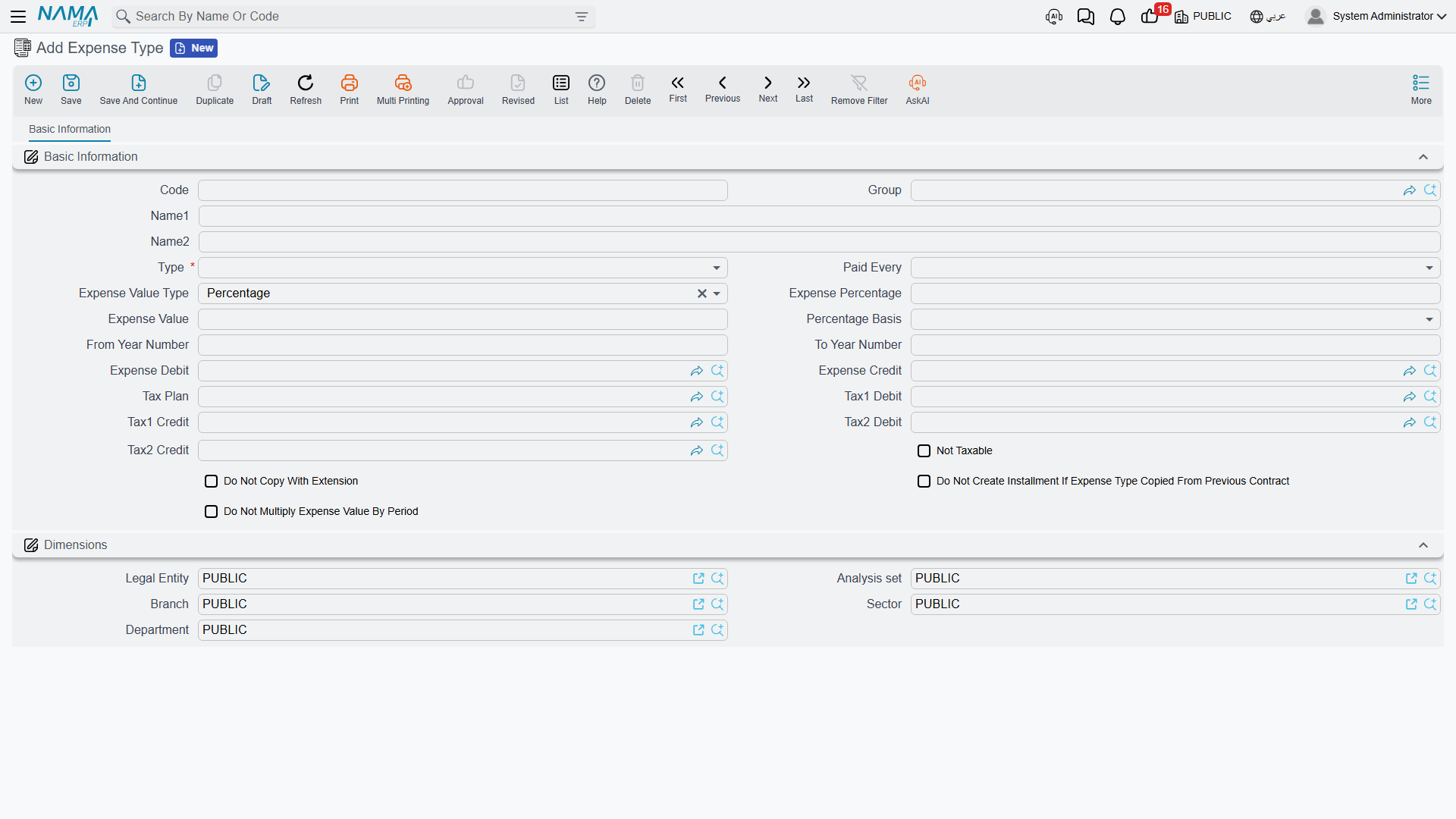Screen dimensions: 1456x819
Task: Duplicate the current record
Action: [215, 89]
